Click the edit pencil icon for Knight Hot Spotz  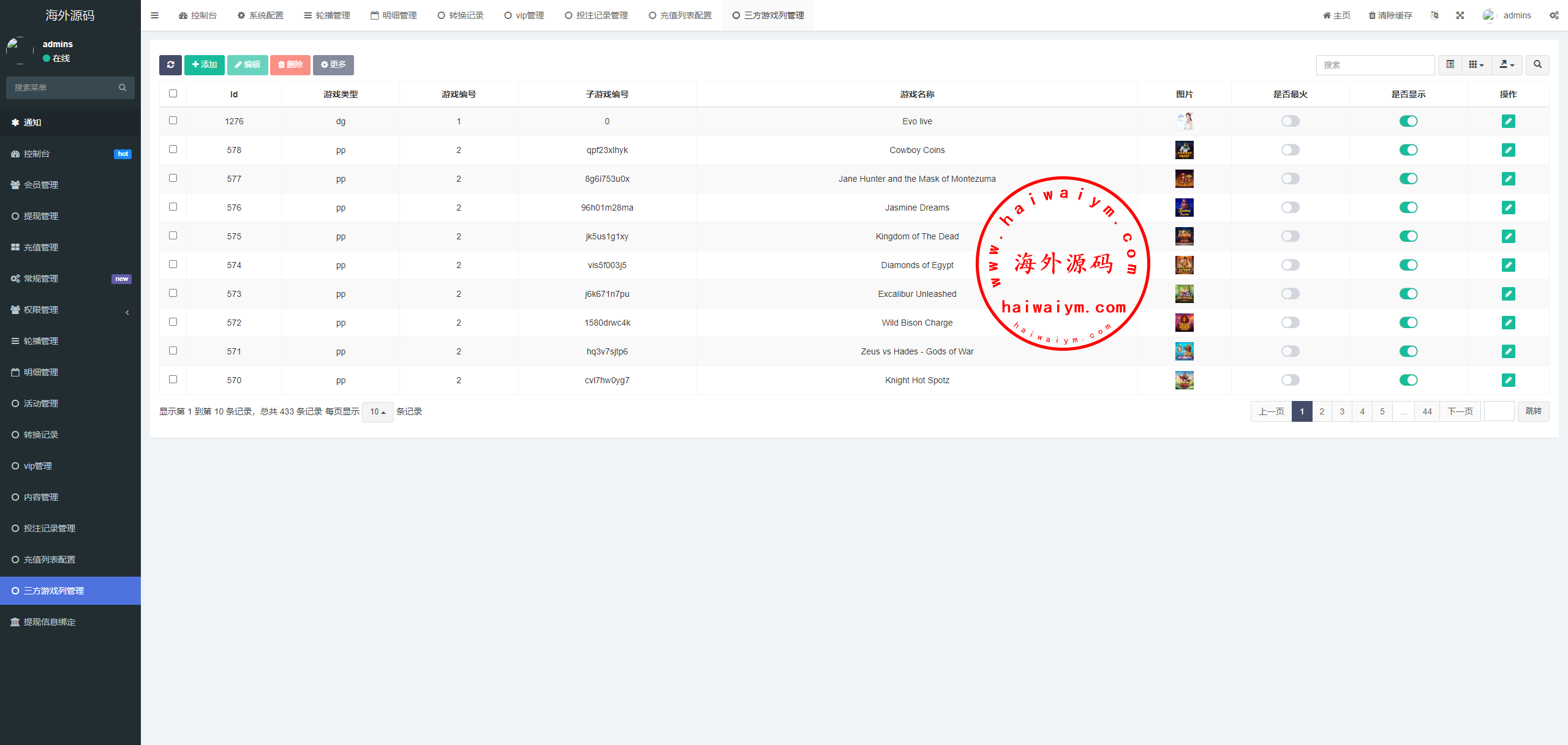click(1508, 380)
